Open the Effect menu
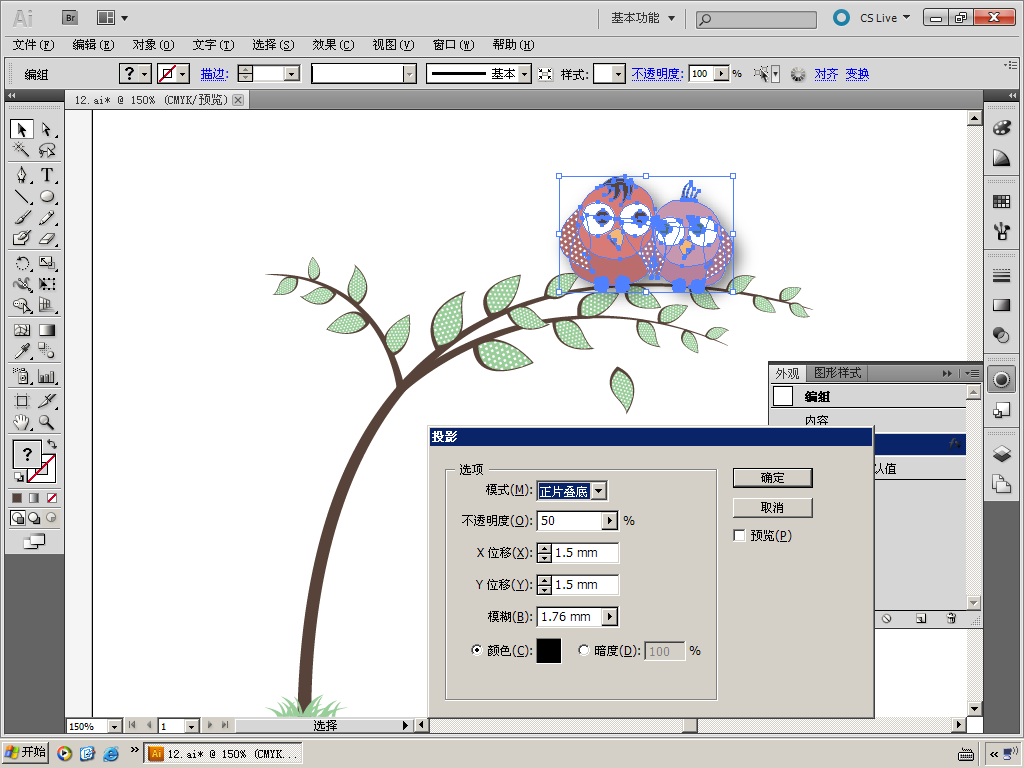This screenshot has height=768, width=1024. point(333,45)
